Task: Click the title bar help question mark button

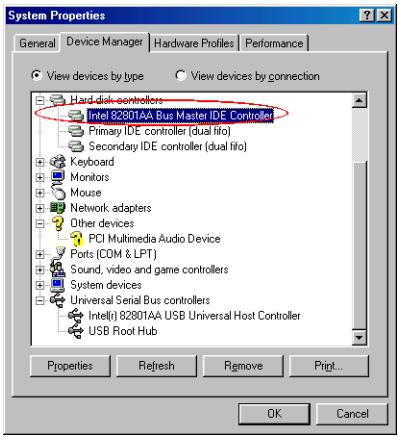Action: click(367, 15)
